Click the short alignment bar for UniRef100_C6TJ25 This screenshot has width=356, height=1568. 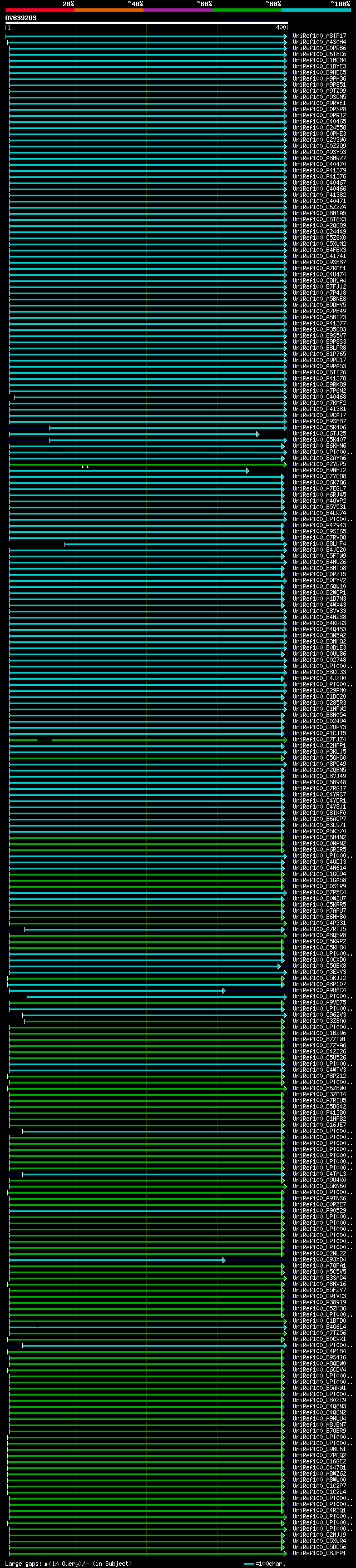(135, 434)
